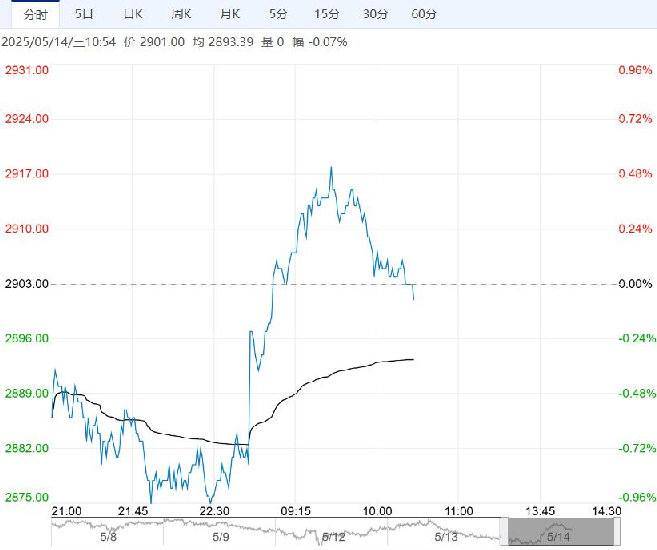Click the 0.00% percent axis label
The width and height of the screenshot is (657, 550).
(x=635, y=284)
